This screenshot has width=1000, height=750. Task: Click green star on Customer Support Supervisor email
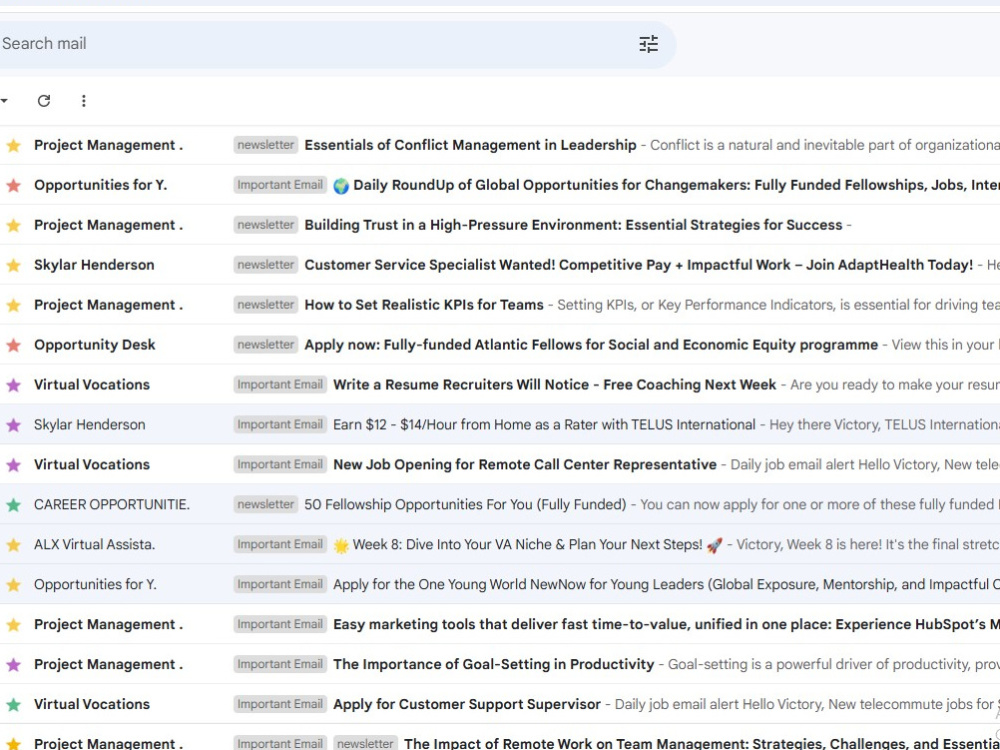pos(13,705)
